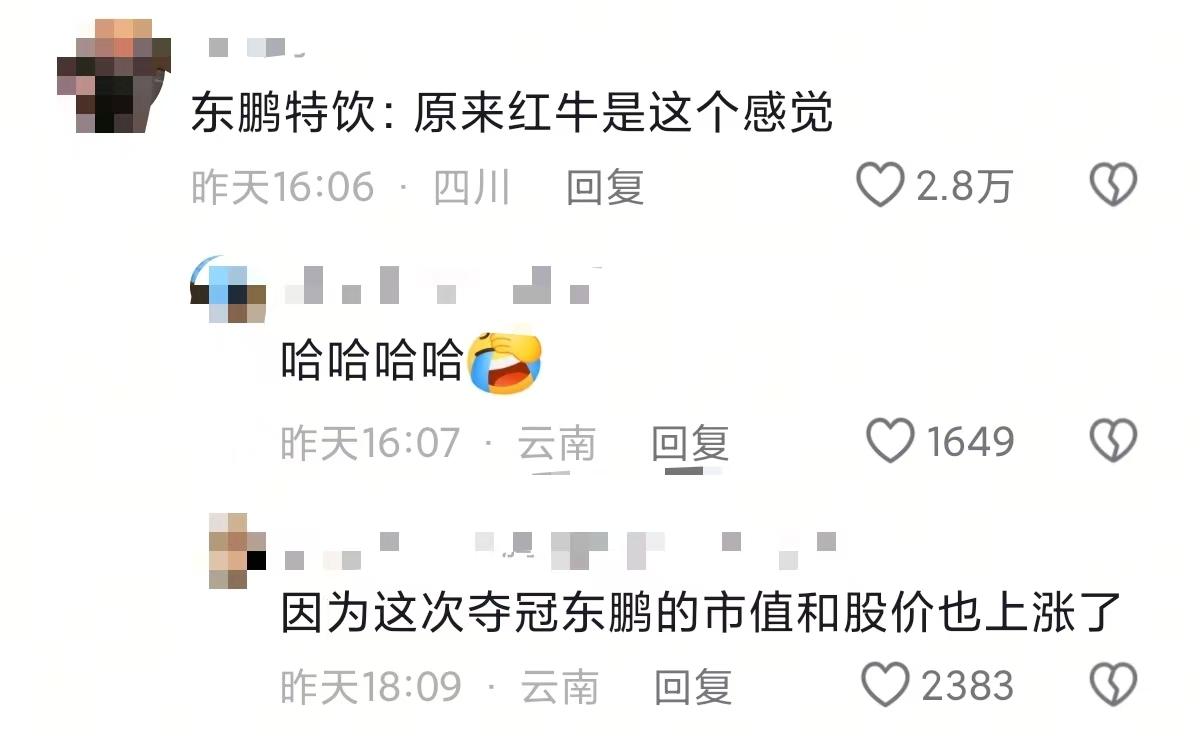Select the 1649 like count
This screenshot has width=1200, height=744.
pyautogui.click(x=970, y=441)
